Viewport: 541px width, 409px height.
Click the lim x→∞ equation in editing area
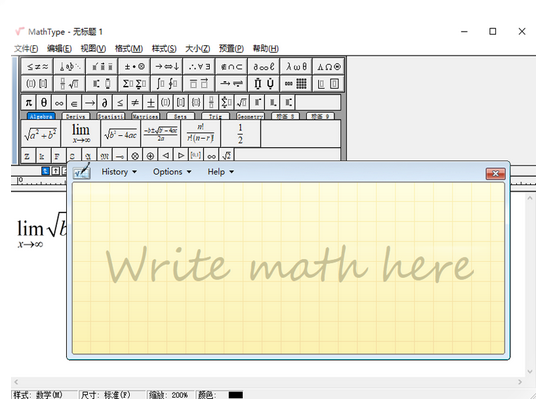pos(41,230)
